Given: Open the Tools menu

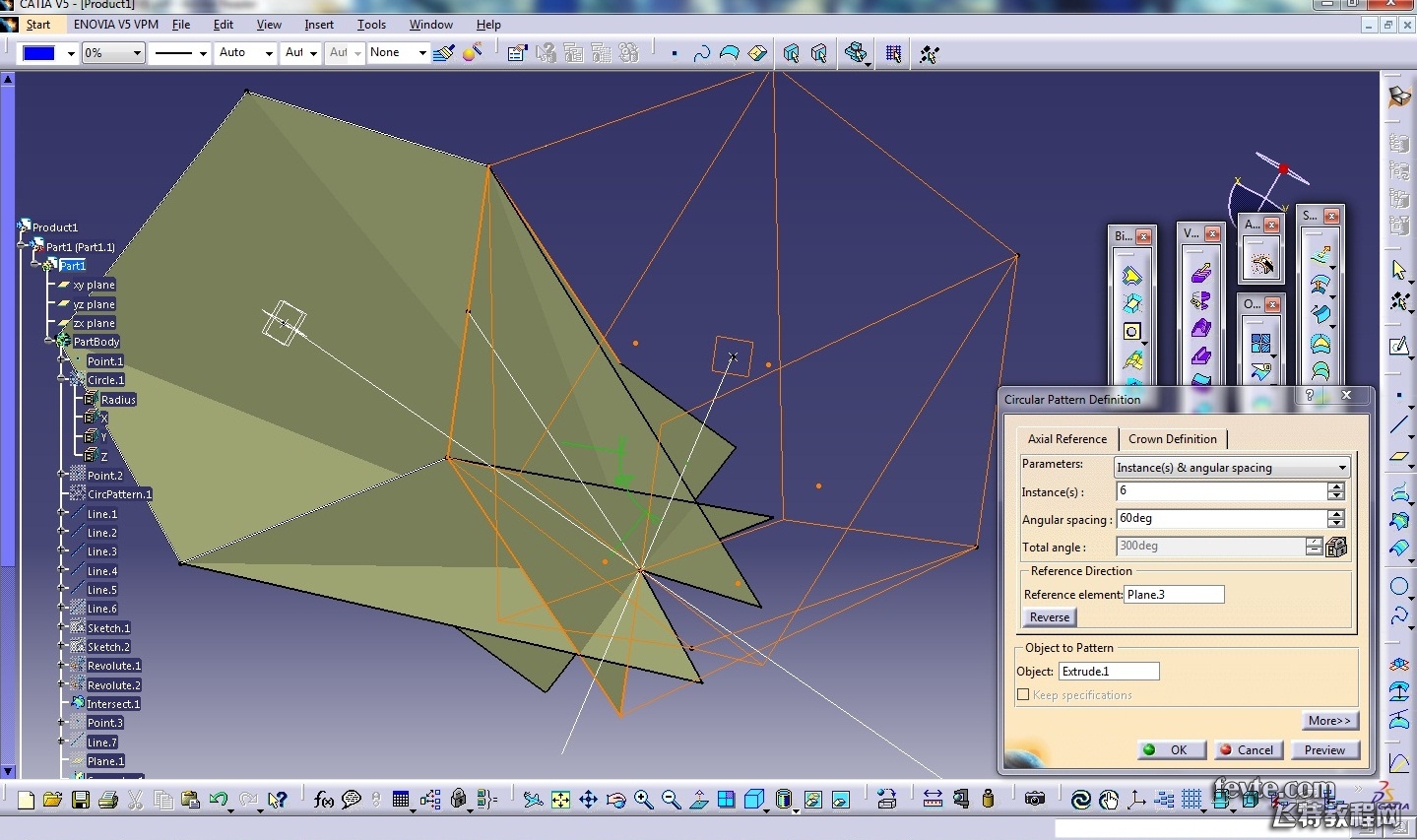Looking at the screenshot, I should click(371, 25).
